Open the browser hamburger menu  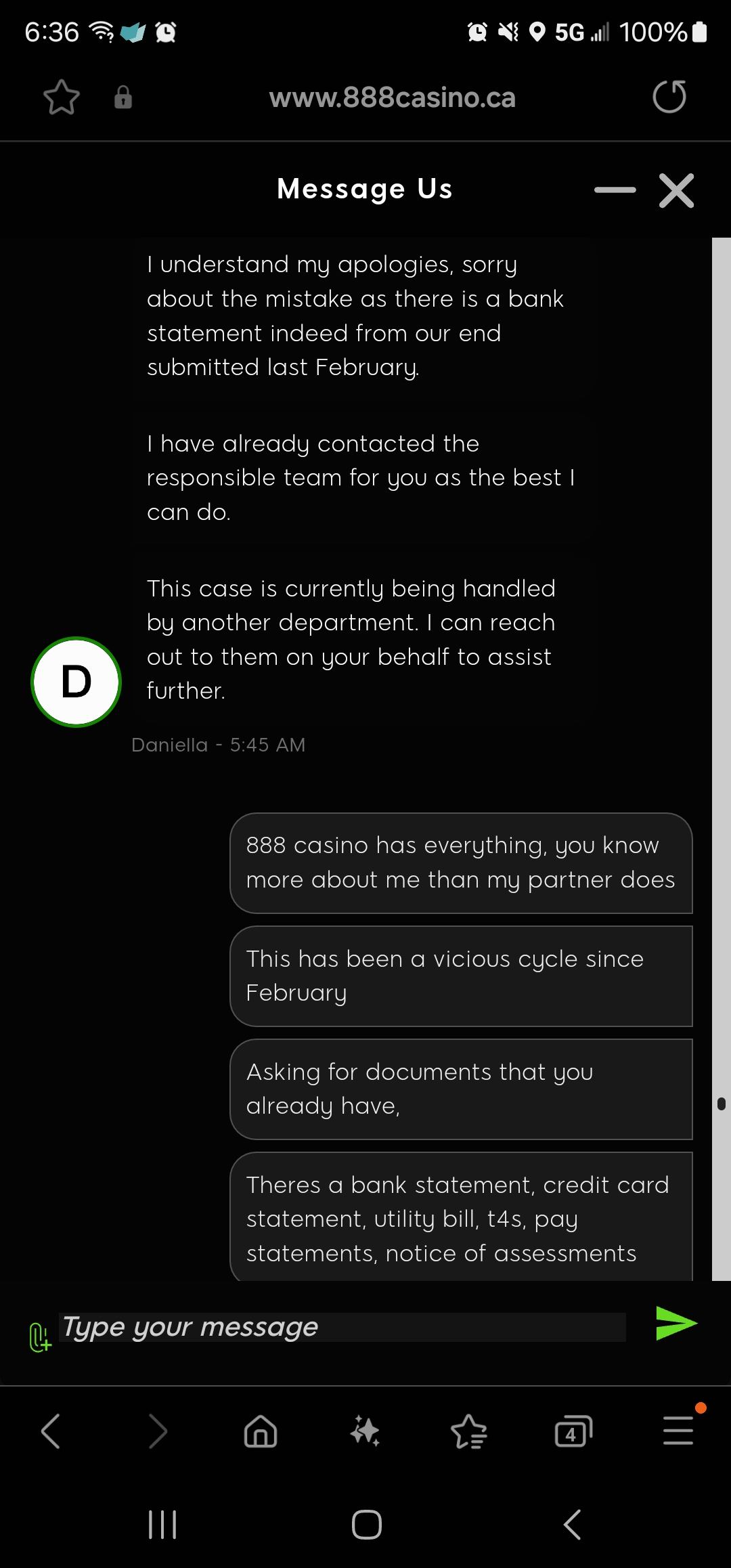tap(678, 1431)
